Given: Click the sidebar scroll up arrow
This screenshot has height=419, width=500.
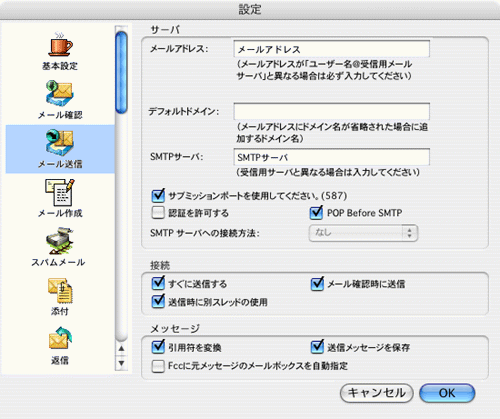Looking at the screenshot, I should tap(121, 349).
